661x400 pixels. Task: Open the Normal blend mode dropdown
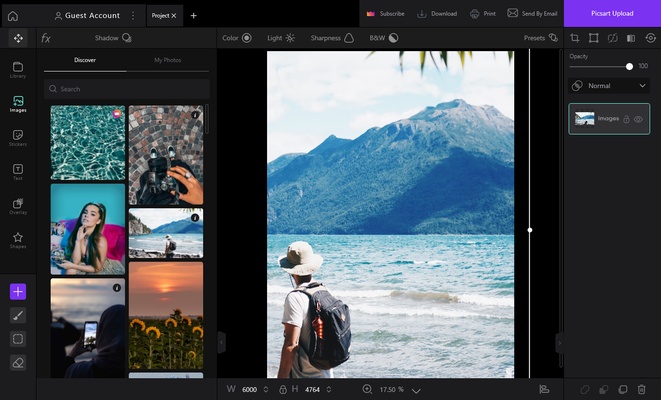609,86
